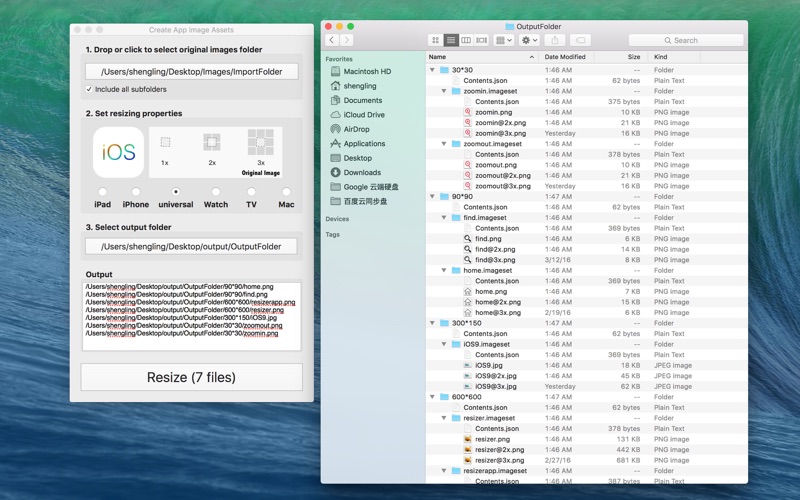Switch Finder to cover flow view
Viewport: 800px width, 500px height.
pyautogui.click(x=481, y=40)
